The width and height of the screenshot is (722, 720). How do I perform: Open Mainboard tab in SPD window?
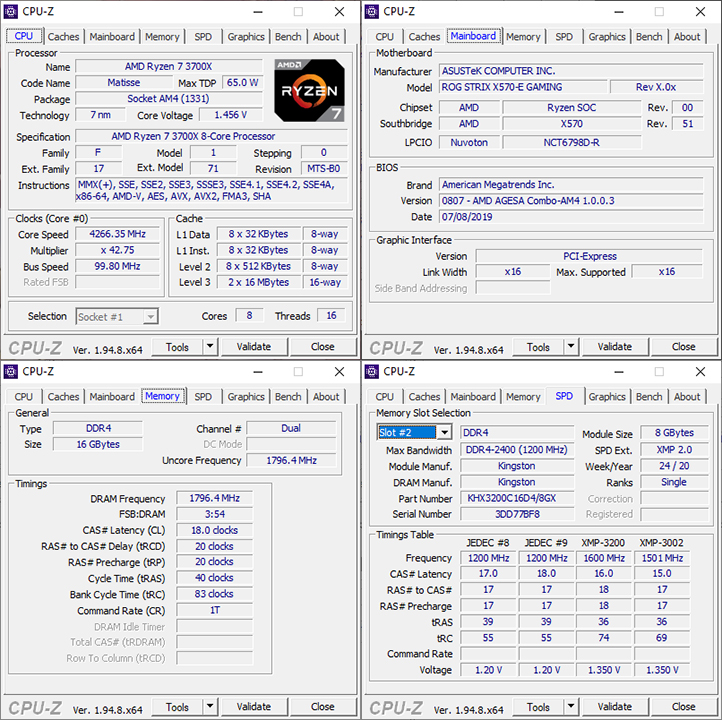point(473,396)
